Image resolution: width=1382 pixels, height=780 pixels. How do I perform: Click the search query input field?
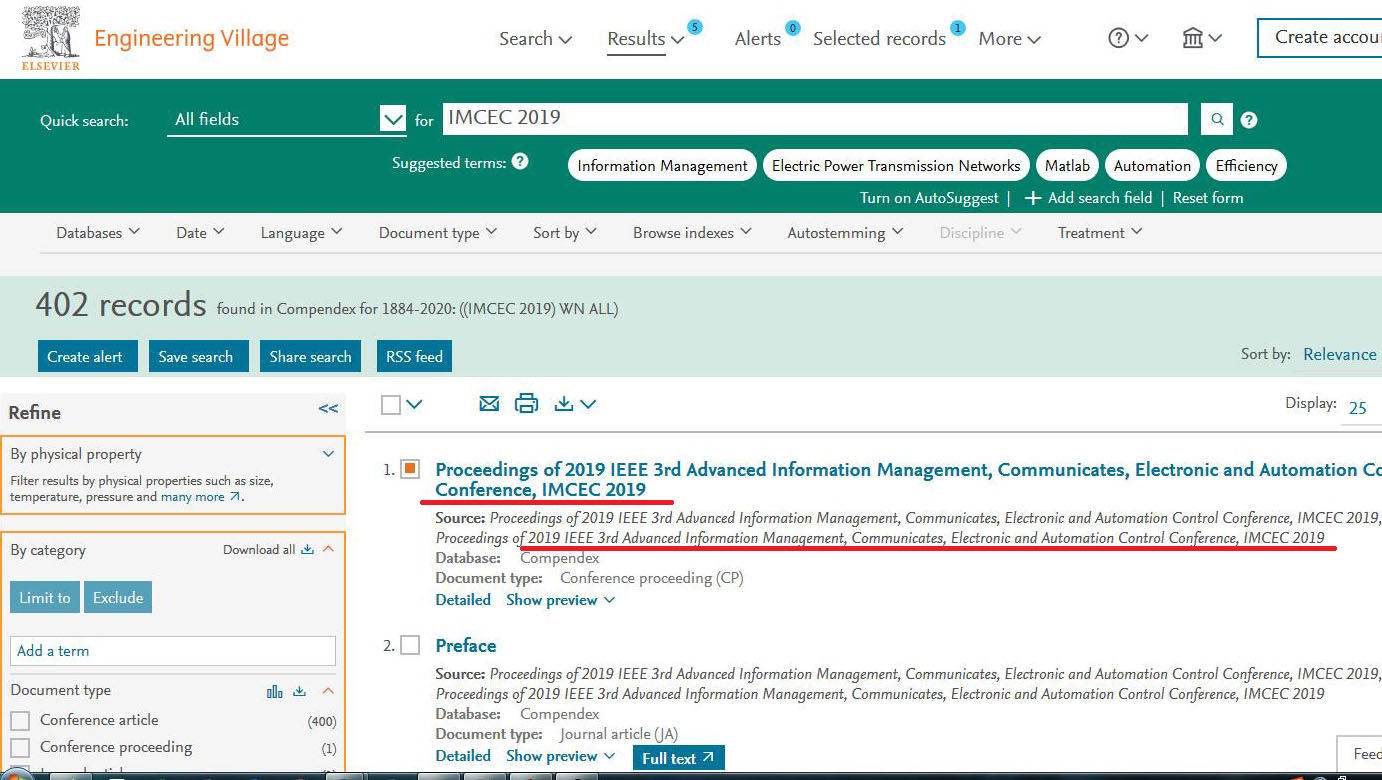pyautogui.click(x=815, y=118)
